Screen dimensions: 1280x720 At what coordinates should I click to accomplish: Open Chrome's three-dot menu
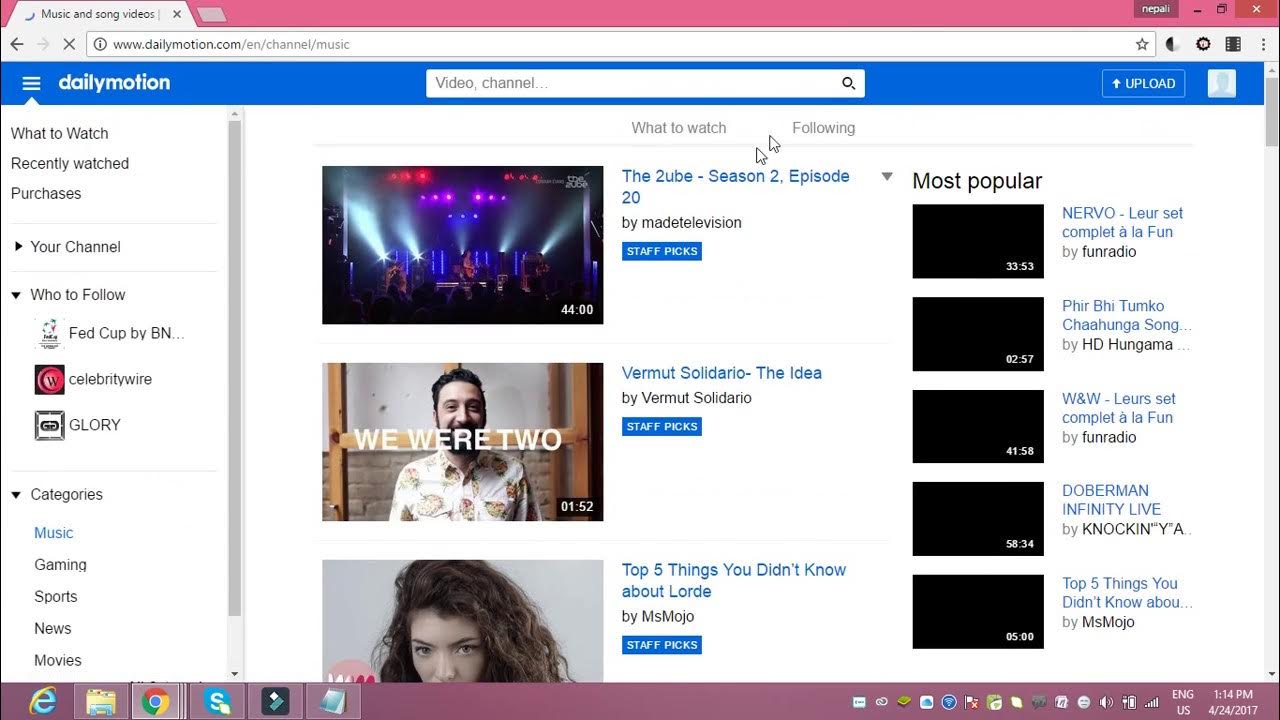(1262, 44)
